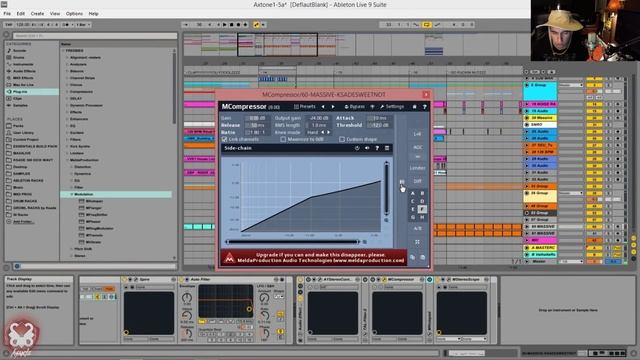Expand the DELAY folder in browser
This screenshot has width=640, height=360.
[67, 99]
